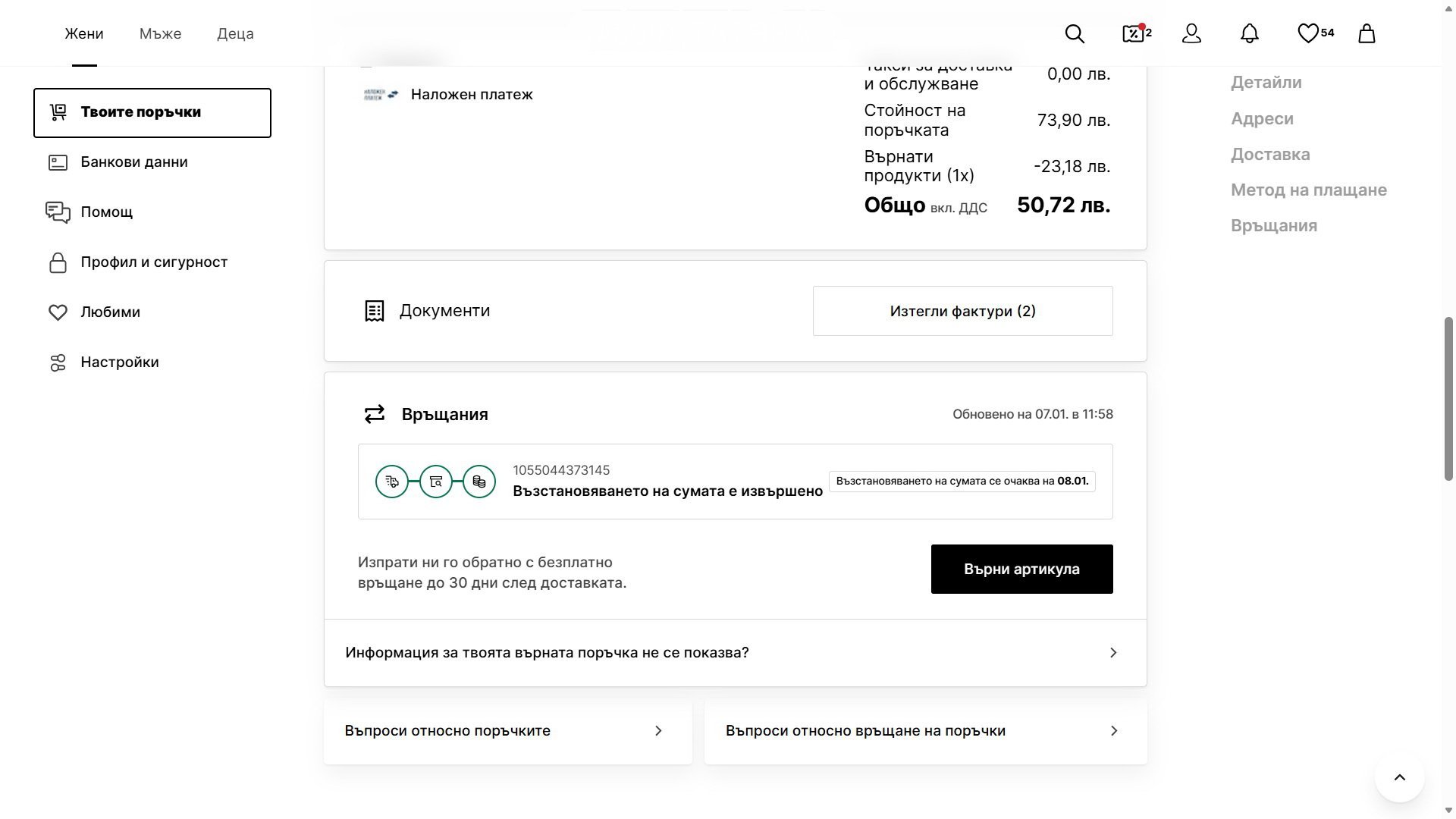Open the shopping bag icon
1456x819 pixels.
click(1367, 34)
